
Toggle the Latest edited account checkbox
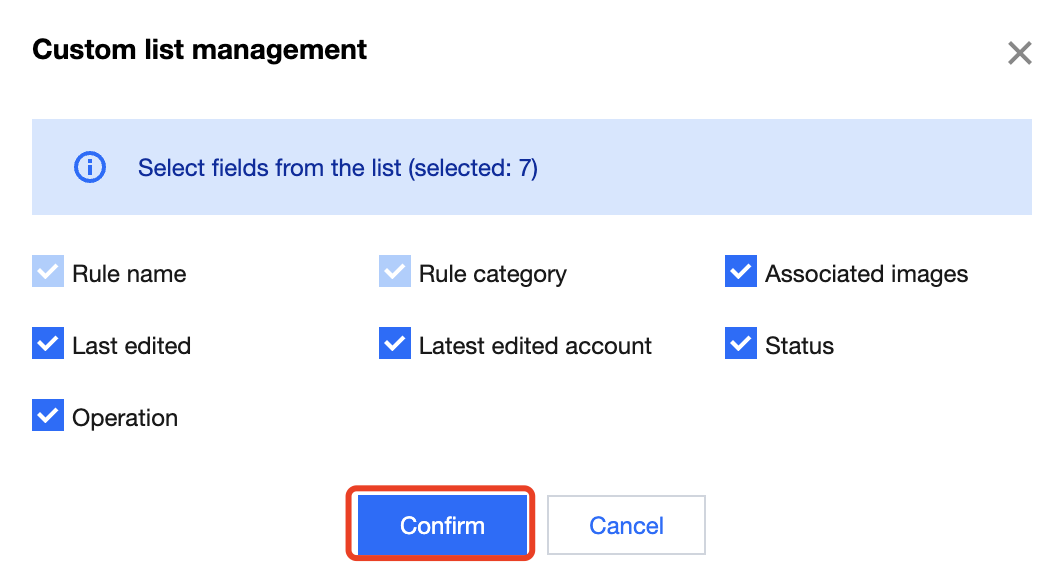[x=395, y=345]
